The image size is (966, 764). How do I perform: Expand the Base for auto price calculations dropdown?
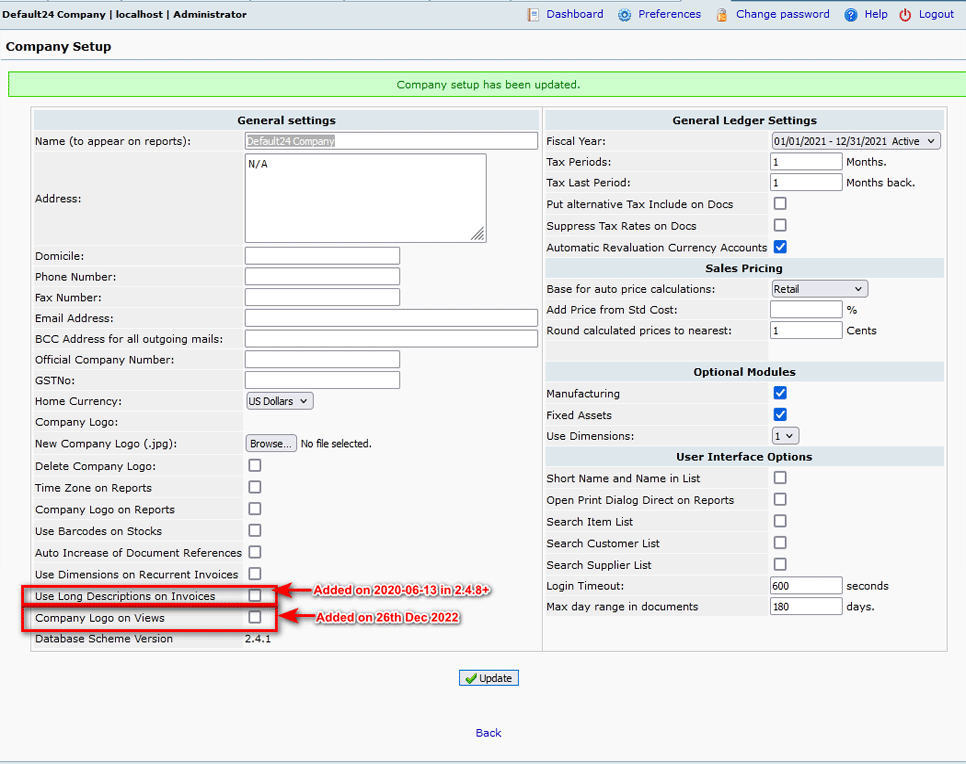819,289
